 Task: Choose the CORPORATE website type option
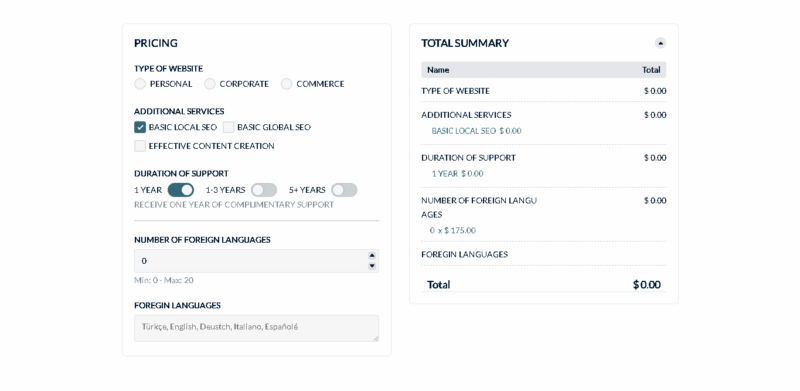pos(210,84)
